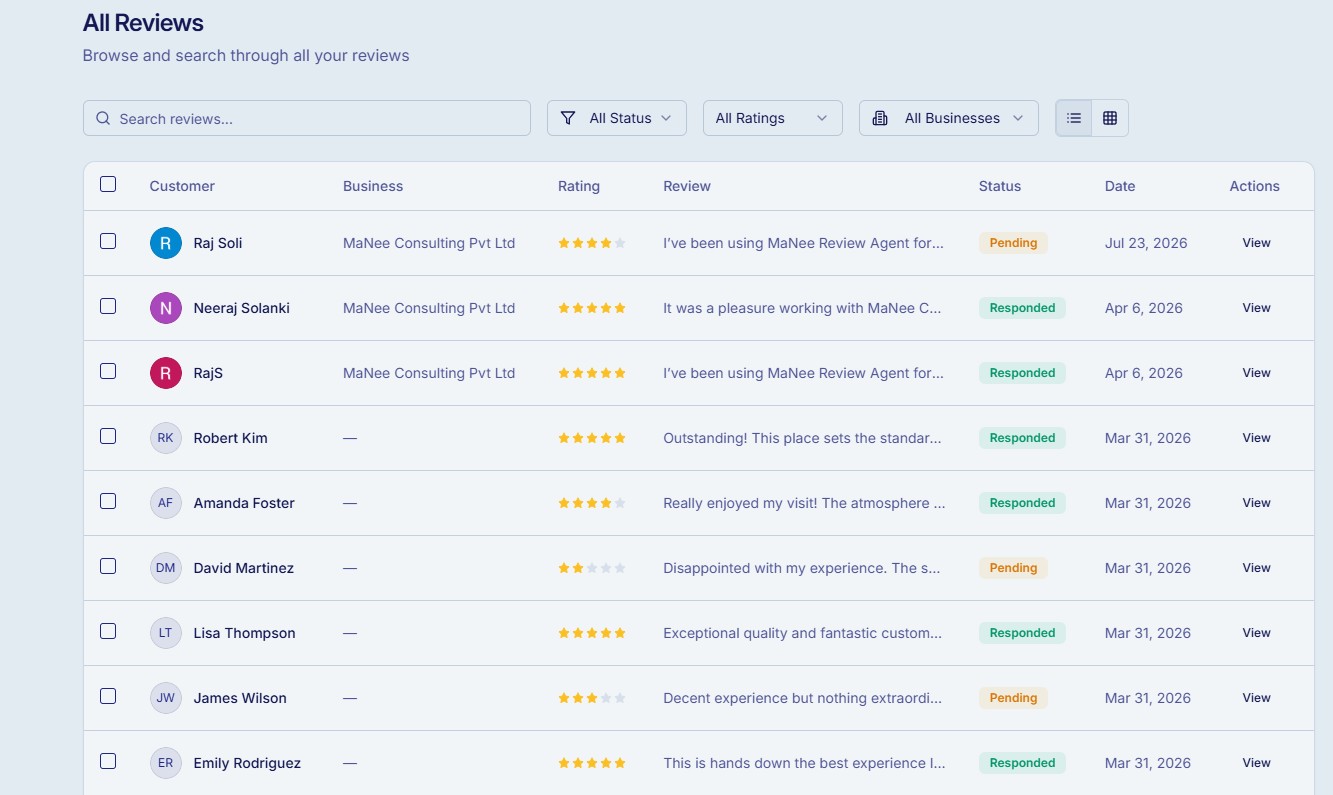Click MaNee Consulting Pvt Ltd in Neeraj's row

pyautogui.click(x=429, y=308)
